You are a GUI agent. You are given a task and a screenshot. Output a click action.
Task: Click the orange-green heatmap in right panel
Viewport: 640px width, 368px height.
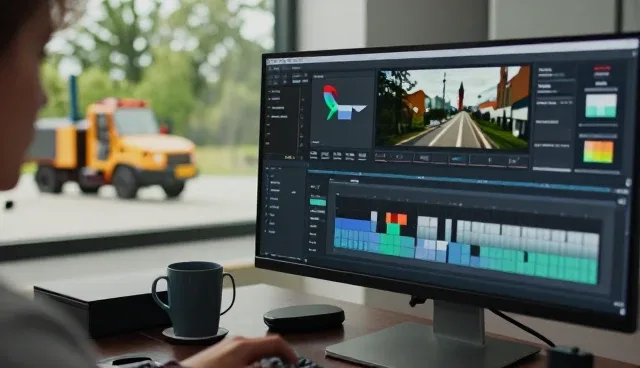pos(598,152)
